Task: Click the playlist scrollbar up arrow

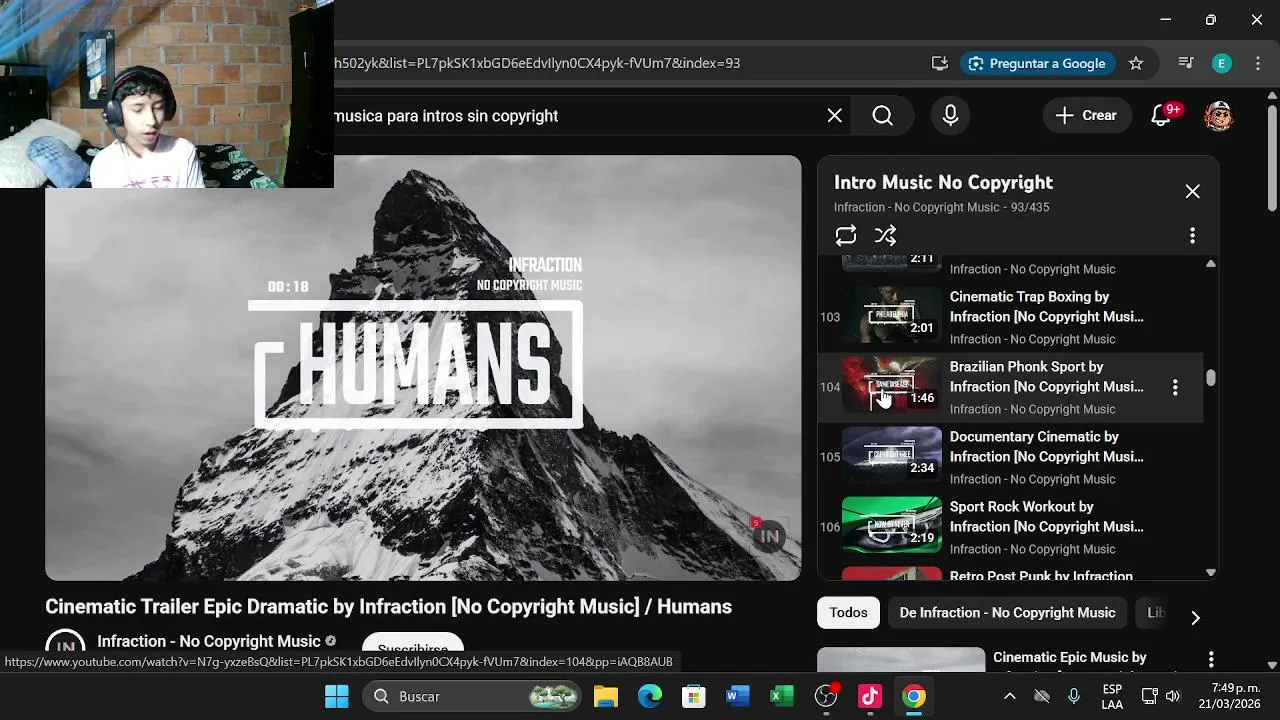Action: pos(1211,264)
